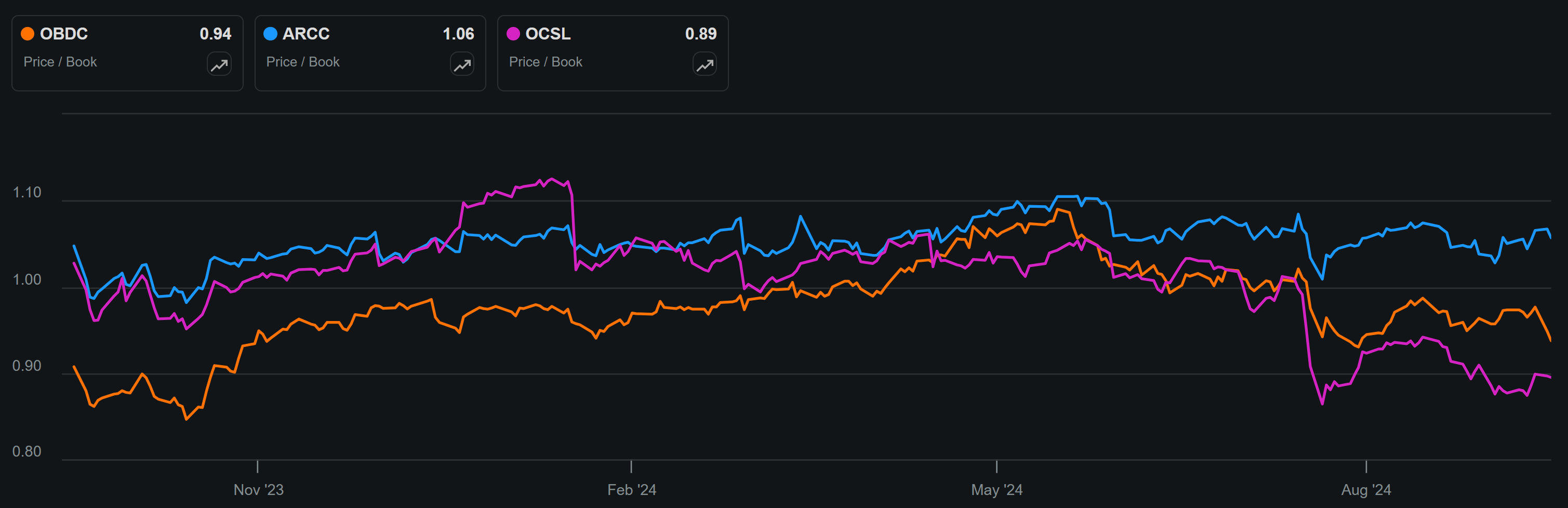Viewport: 1568px width, 508px height.
Task: Click the trend chart icon in ARCC card
Action: click(461, 64)
